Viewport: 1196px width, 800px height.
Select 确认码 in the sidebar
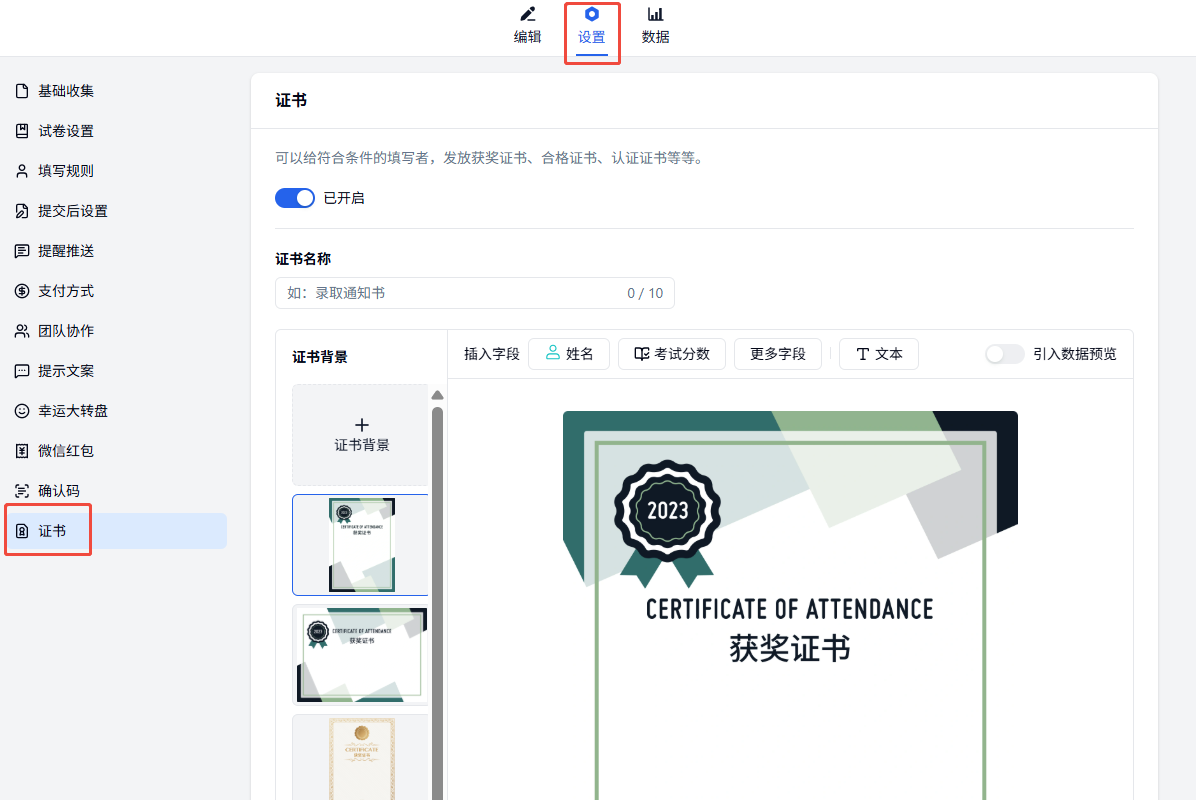point(58,491)
